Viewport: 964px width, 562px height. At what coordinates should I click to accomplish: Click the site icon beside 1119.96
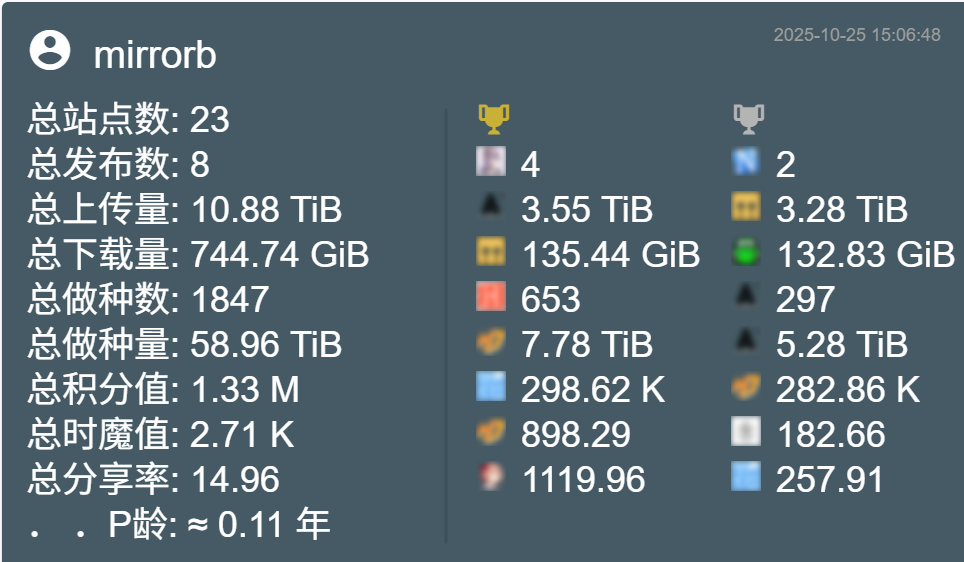[491, 477]
